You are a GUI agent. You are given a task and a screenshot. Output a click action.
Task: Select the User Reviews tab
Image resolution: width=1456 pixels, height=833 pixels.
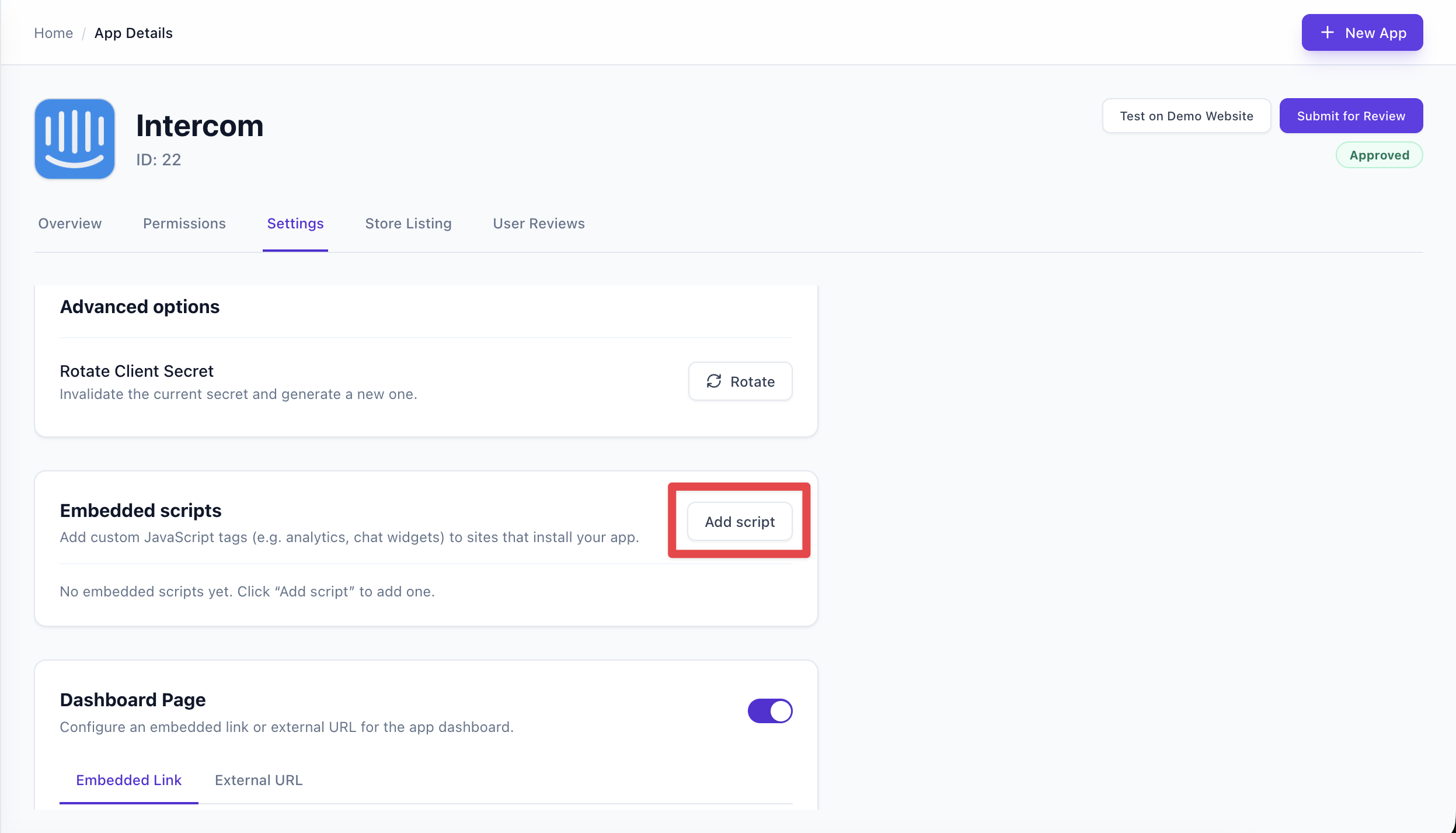pyautogui.click(x=538, y=223)
